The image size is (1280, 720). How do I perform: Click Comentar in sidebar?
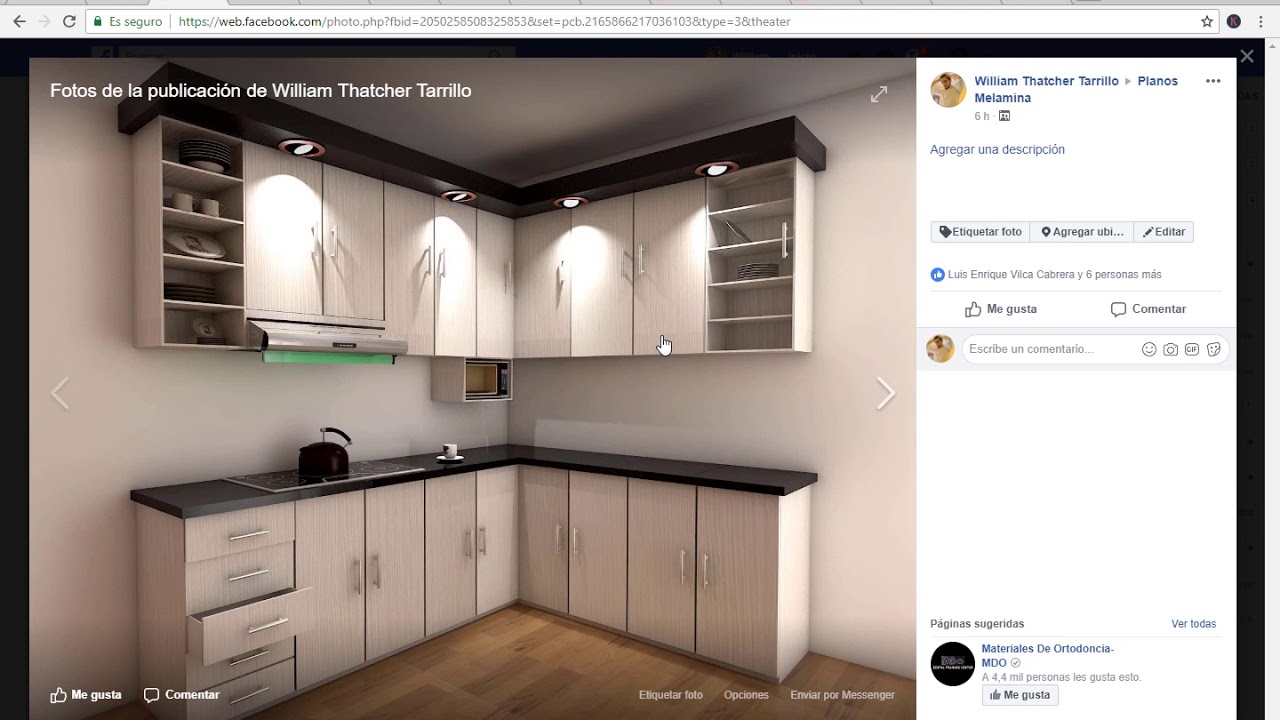1148,309
